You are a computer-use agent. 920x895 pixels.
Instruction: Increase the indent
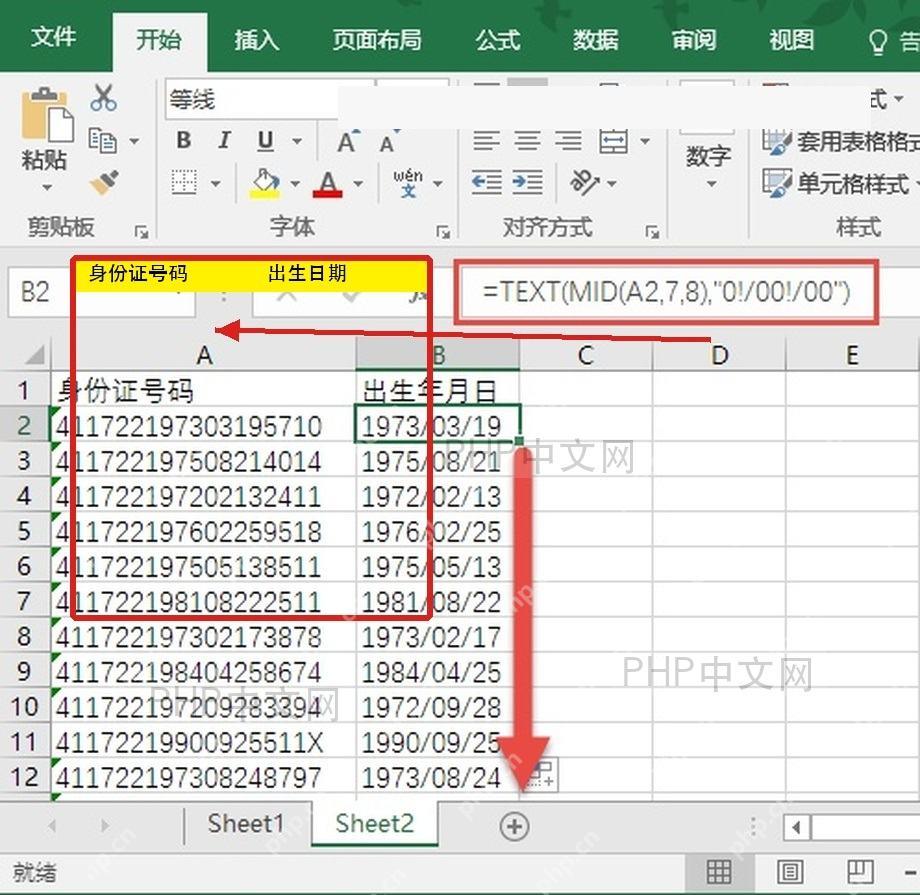click(x=527, y=183)
